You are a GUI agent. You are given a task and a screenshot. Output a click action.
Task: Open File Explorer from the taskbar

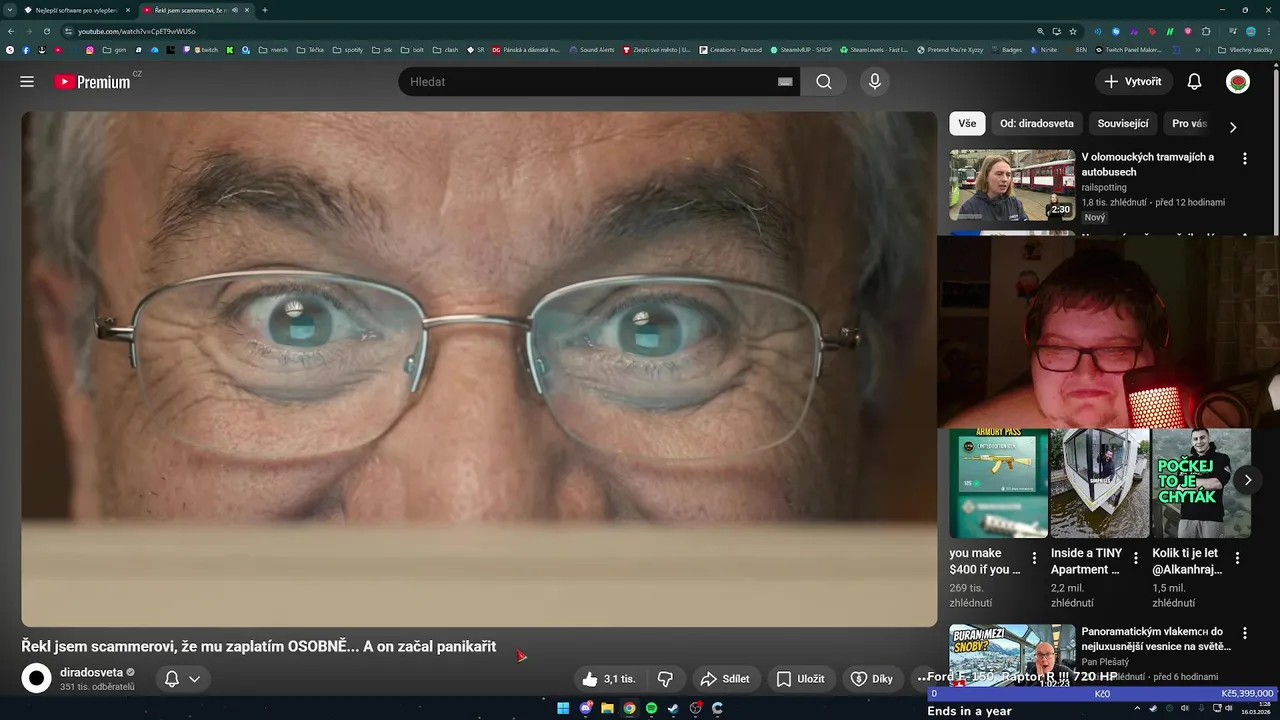607,708
